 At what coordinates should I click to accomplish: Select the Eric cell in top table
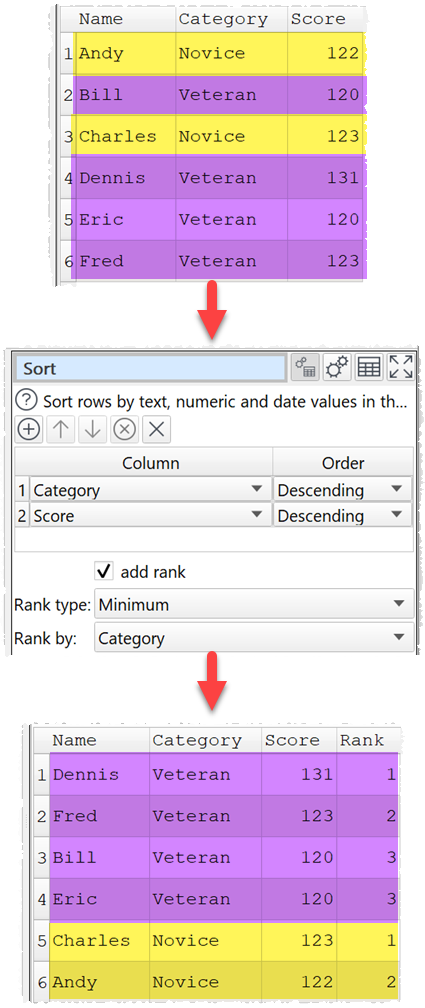pyautogui.click(x=125, y=220)
